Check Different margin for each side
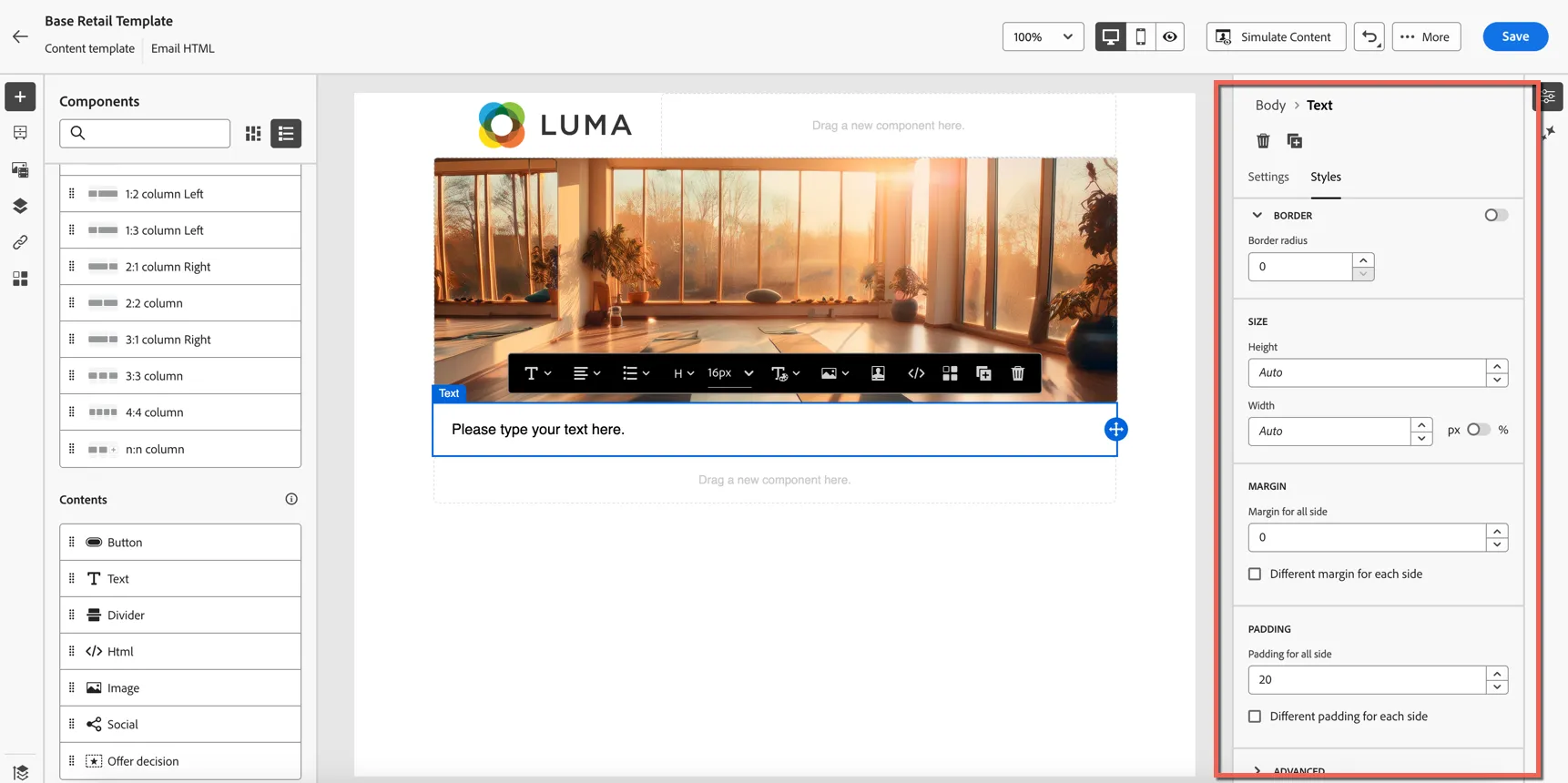The width and height of the screenshot is (1568, 783). coord(1255,574)
